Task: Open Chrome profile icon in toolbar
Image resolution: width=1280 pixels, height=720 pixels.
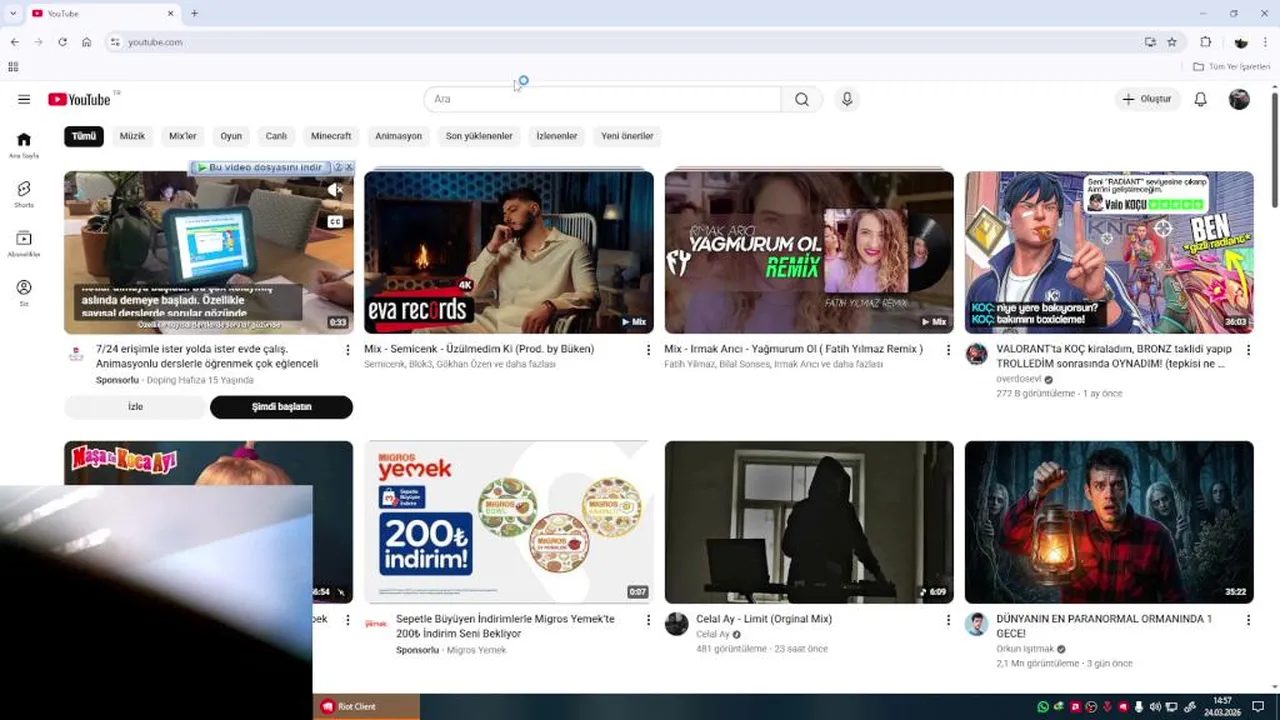Action: (1241, 42)
